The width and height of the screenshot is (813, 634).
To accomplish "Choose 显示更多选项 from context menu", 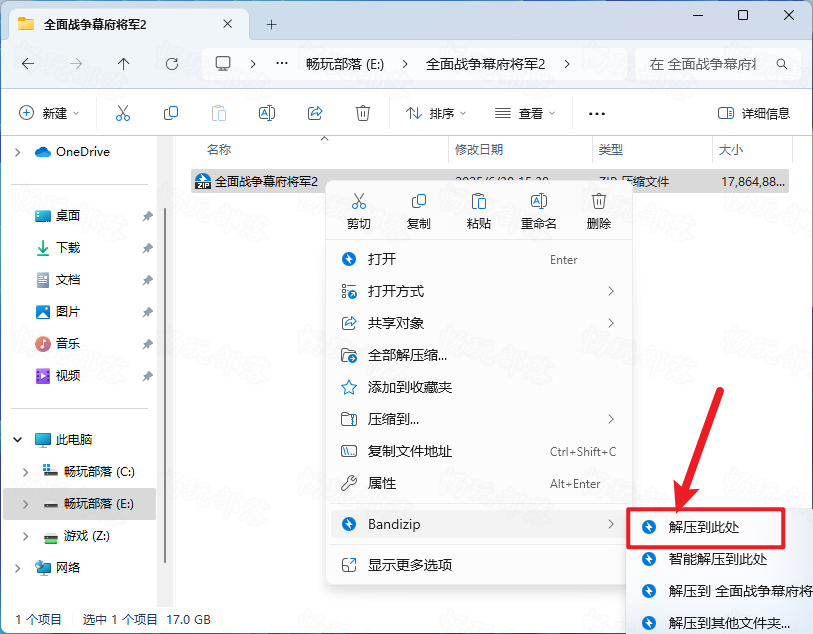I will pyautogui.click(x=479, y=565).
